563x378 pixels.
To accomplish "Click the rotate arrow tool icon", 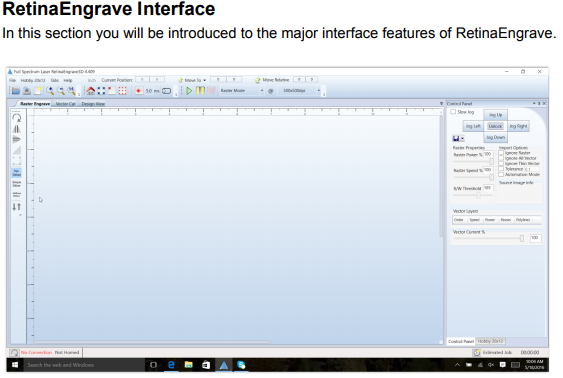I will (17, 118).
